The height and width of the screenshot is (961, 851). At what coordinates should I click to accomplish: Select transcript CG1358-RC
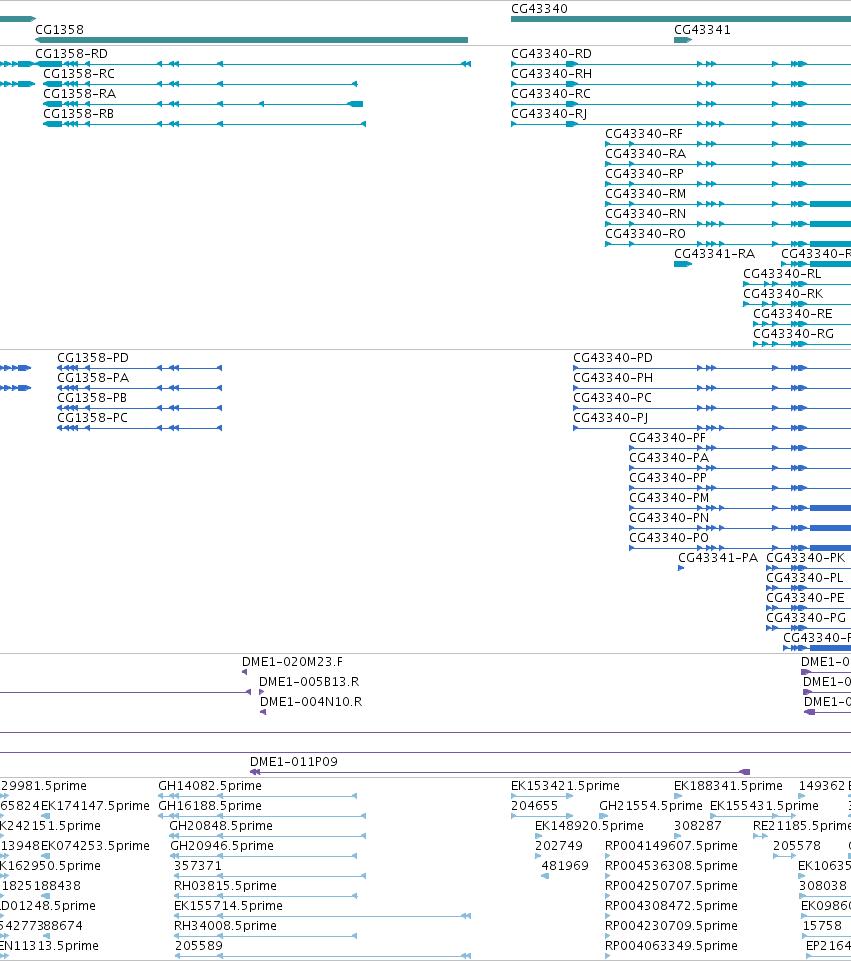[79, 74]
